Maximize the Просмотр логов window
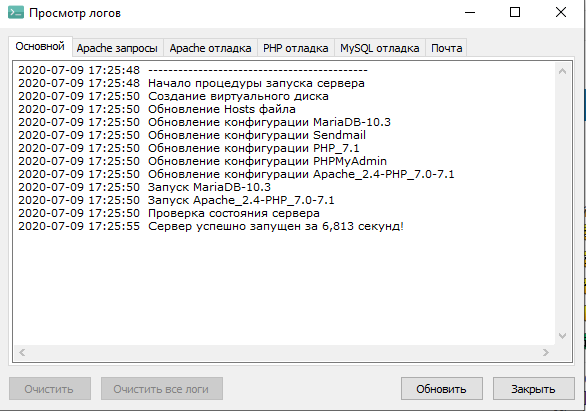586x411 pixels. (x=515, y=13)
